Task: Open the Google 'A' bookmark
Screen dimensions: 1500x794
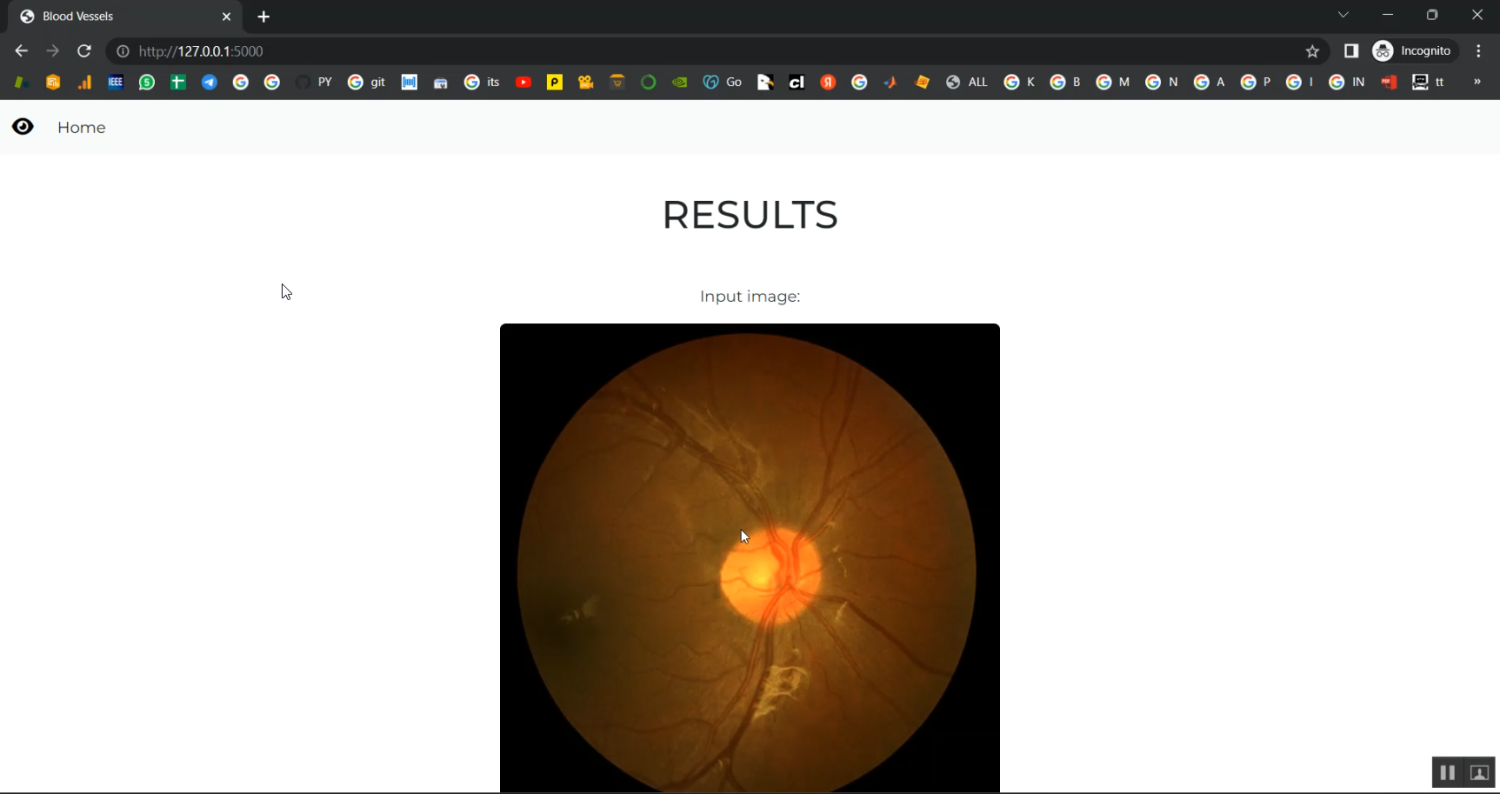Action: pos(1210,82)
